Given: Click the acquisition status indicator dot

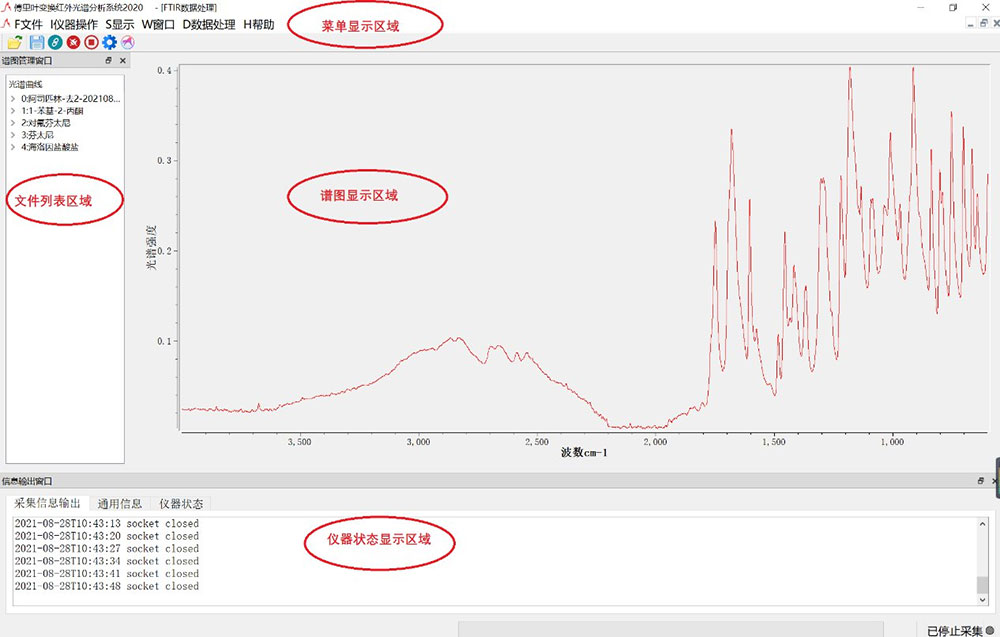Looking at the screenshot, I should click(x=990, y=631).
